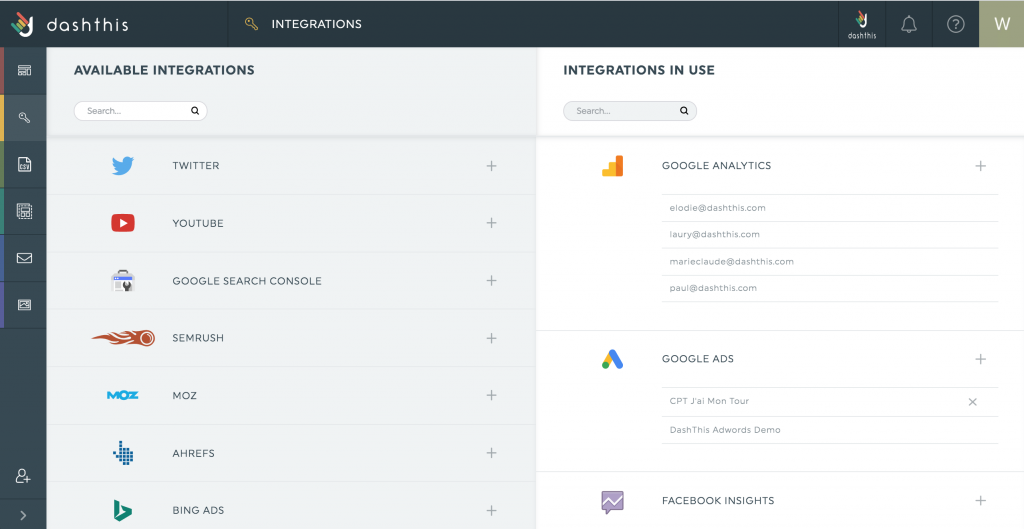
Task: Click the add user icon in sidebar
Action: coord(24,477)
